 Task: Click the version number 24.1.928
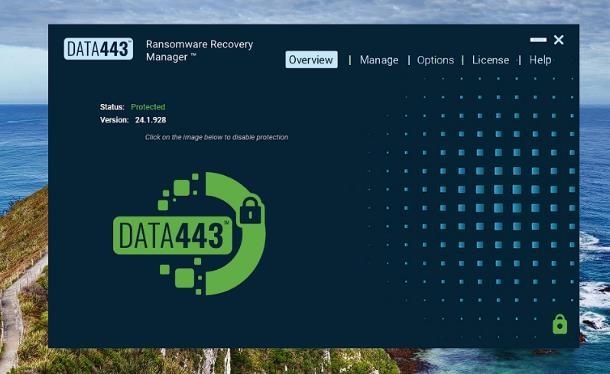coord(151,120)
